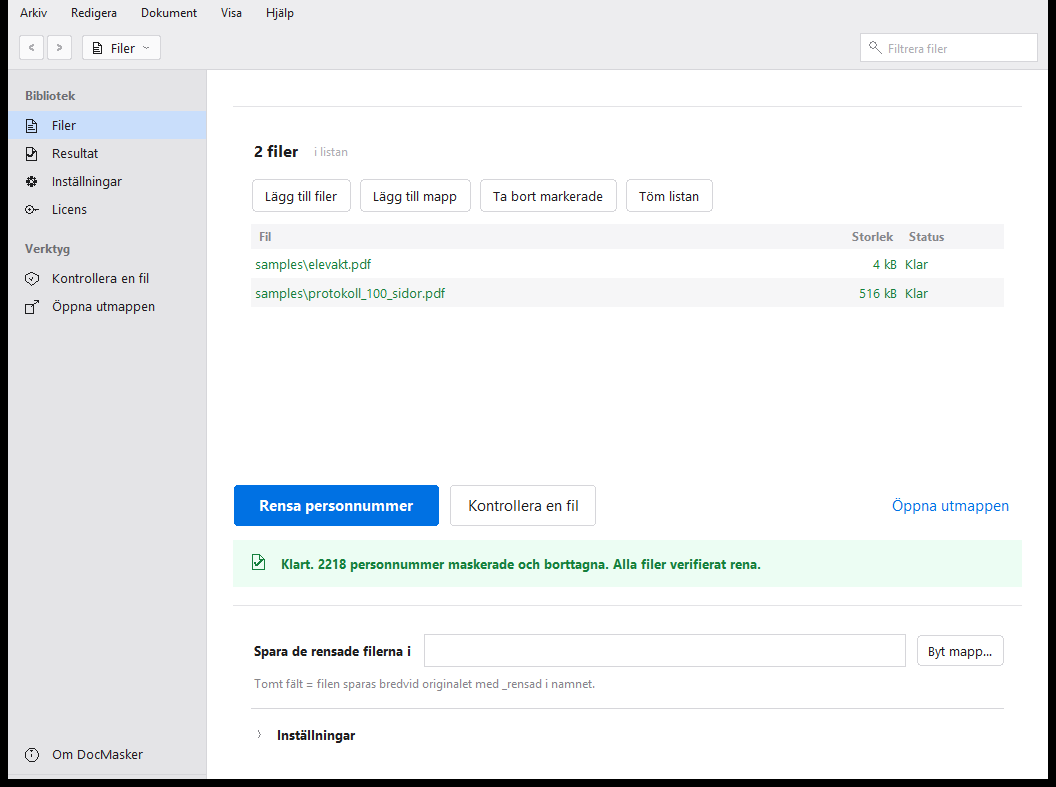The width and height of the screenshot is (1056, 787).
Task: Go back with the left arrow
Action: 32,48
